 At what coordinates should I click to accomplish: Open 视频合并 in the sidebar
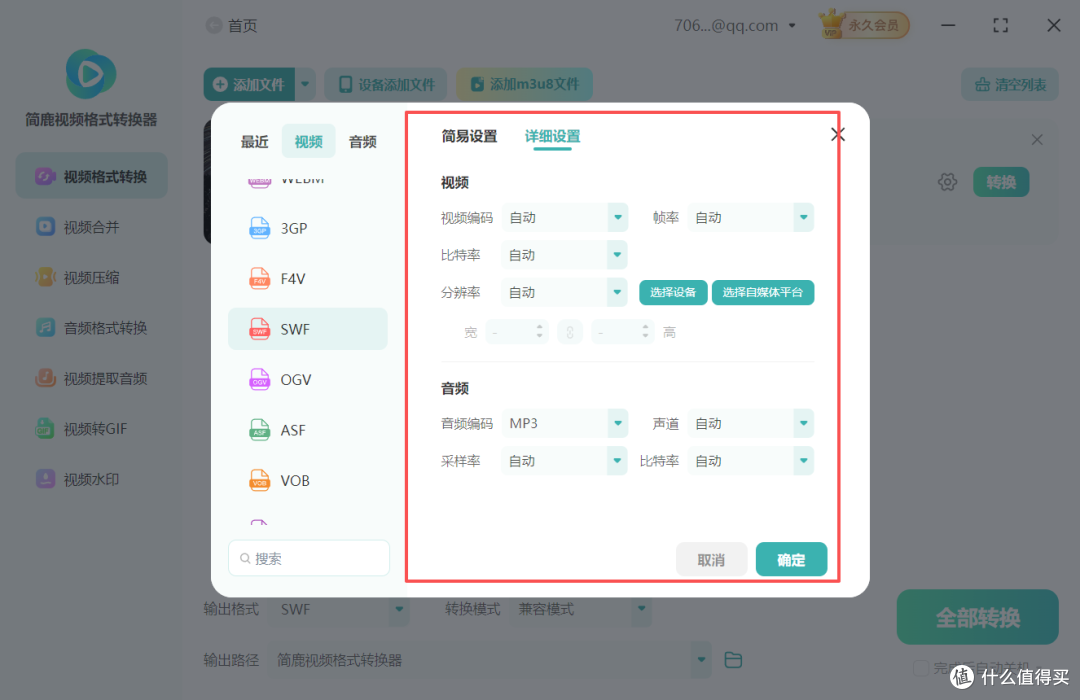pyautogui.click(x=92, y=227)
